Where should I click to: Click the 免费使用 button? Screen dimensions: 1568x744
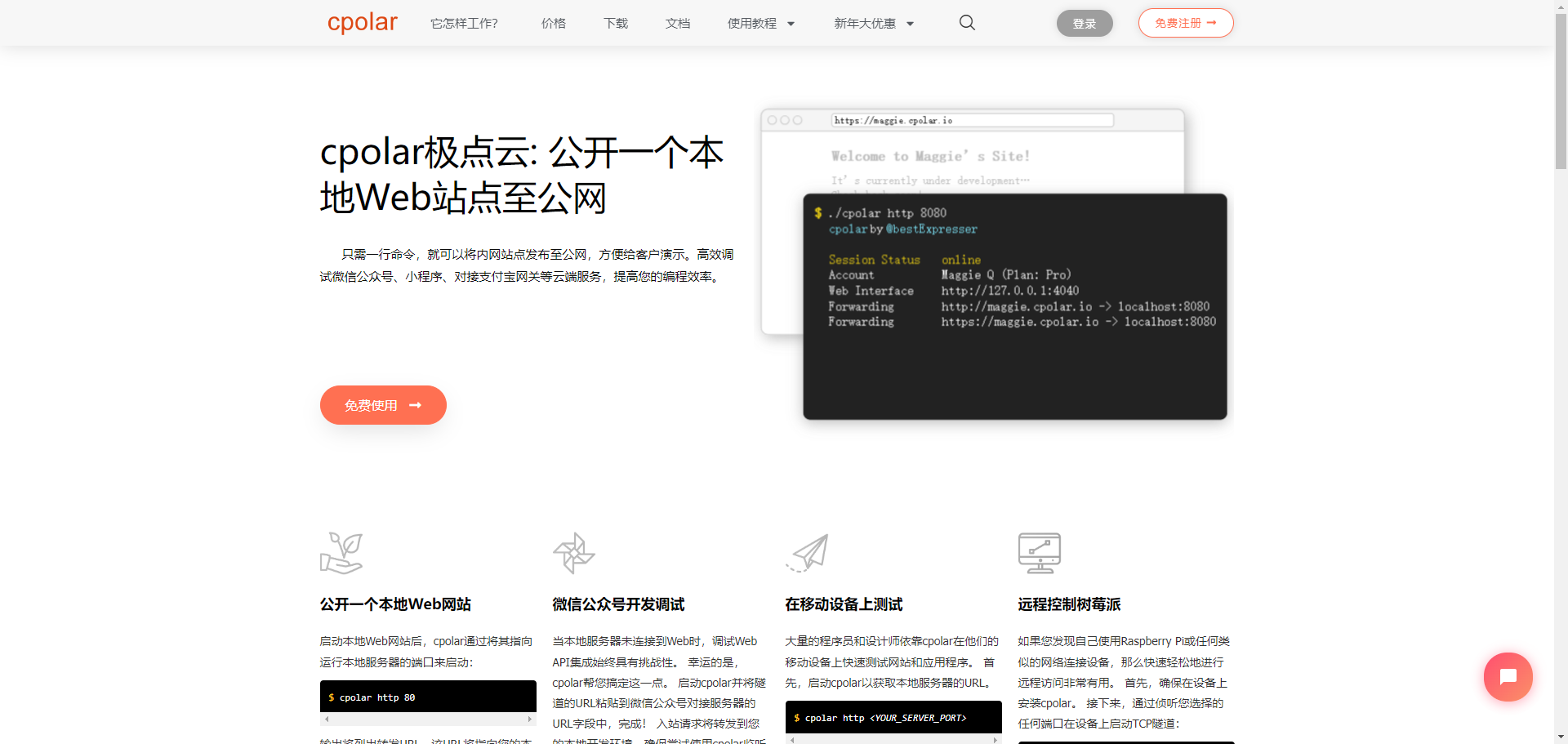click(382, 405)
